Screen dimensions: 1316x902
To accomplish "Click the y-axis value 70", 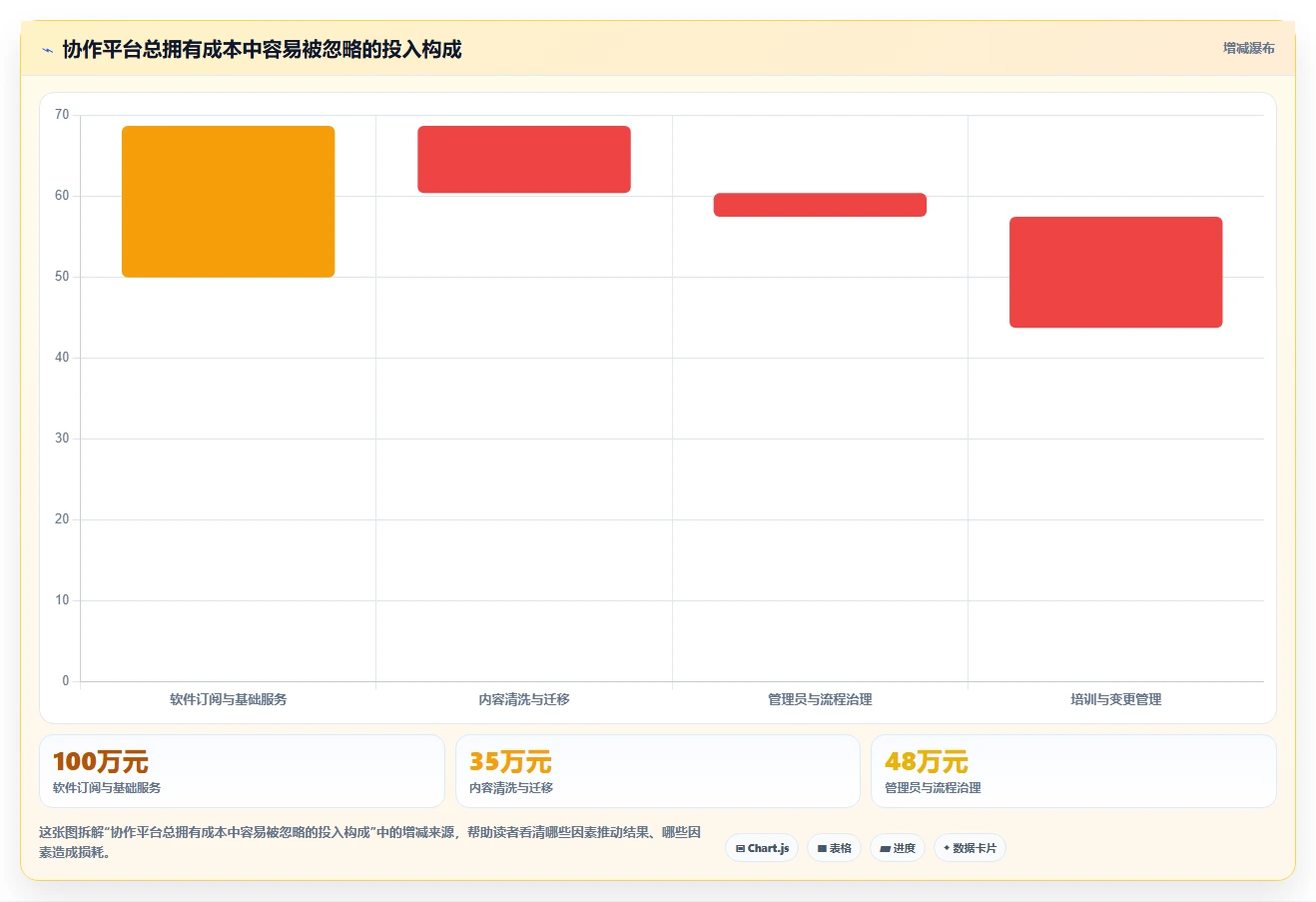I will pos(62,115).
